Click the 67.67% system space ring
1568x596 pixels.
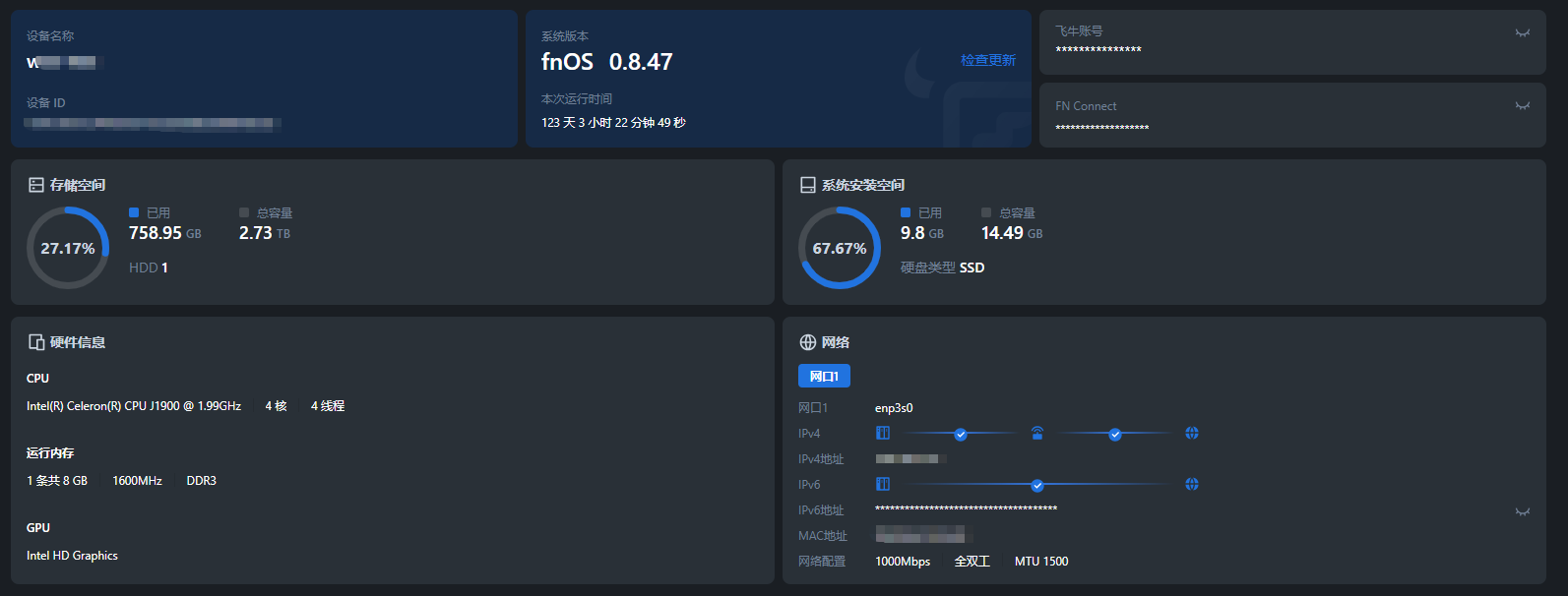(x=840, y=248)
